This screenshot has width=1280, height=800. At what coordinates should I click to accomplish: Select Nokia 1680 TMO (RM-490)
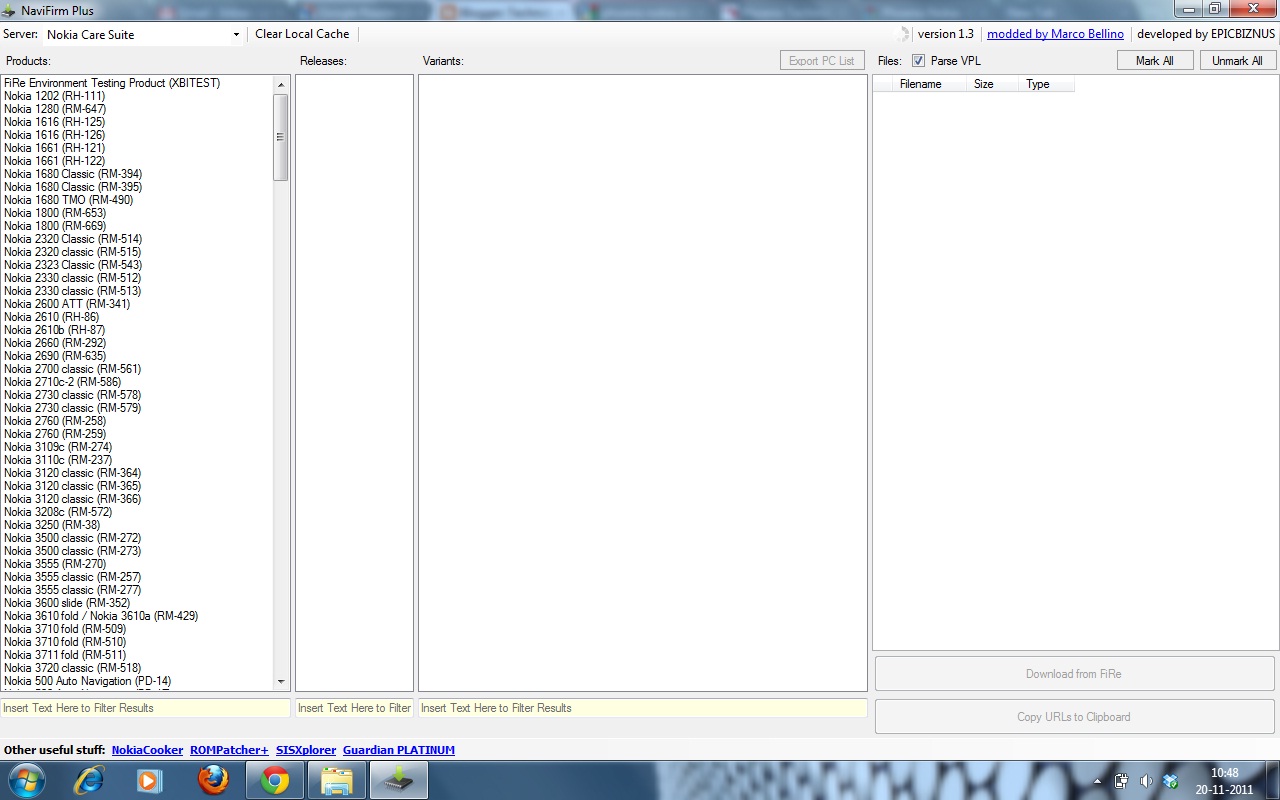pyautogui.click(x=68, y=200)
